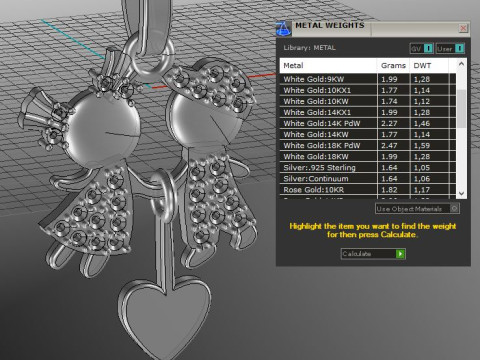Viewport: 480px width, 360px height.
Task: Click the Metal Weights scale icon
Action: coord(283,29)
